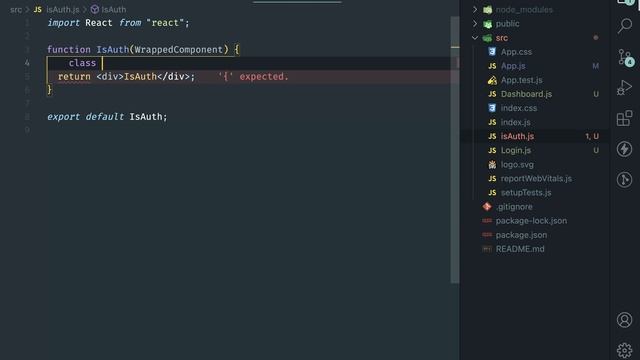Open the Manage settings gear icon
This screenshot has height=360, width=640.
(x=624, y=350)
